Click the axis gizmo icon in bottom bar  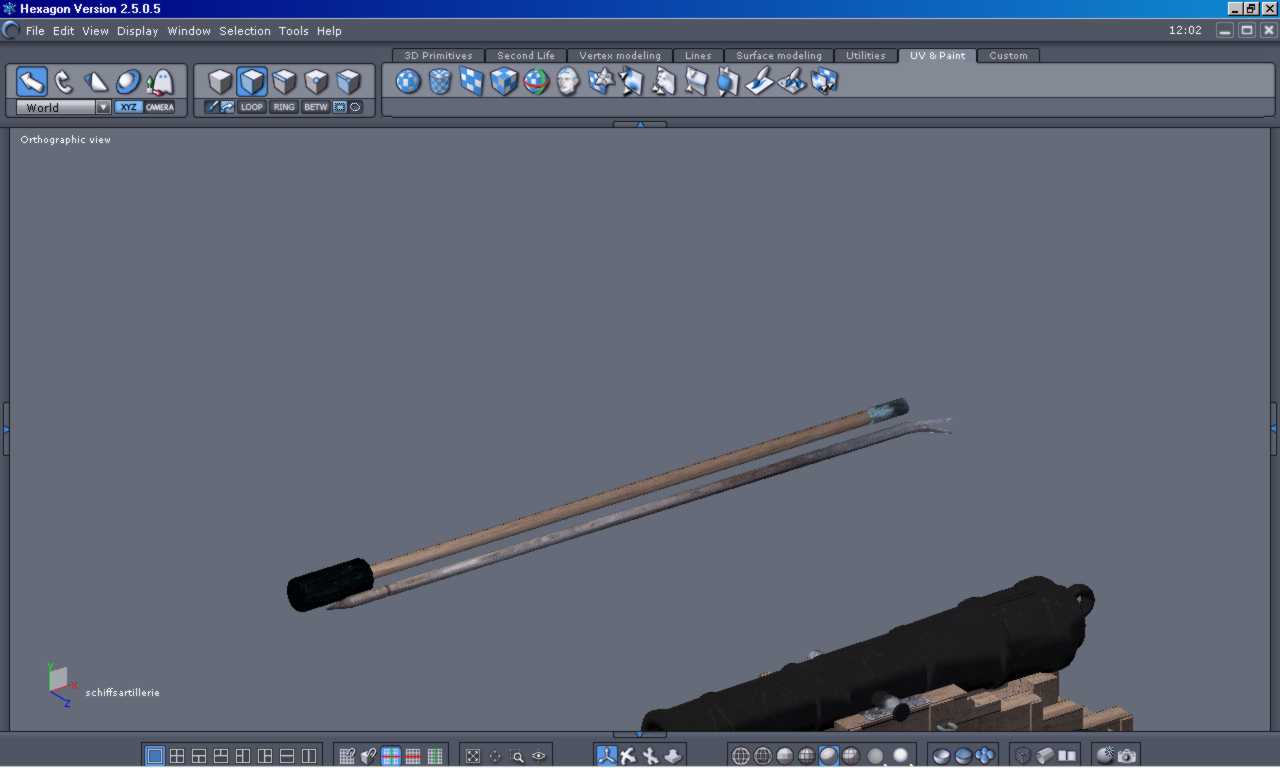607,756
